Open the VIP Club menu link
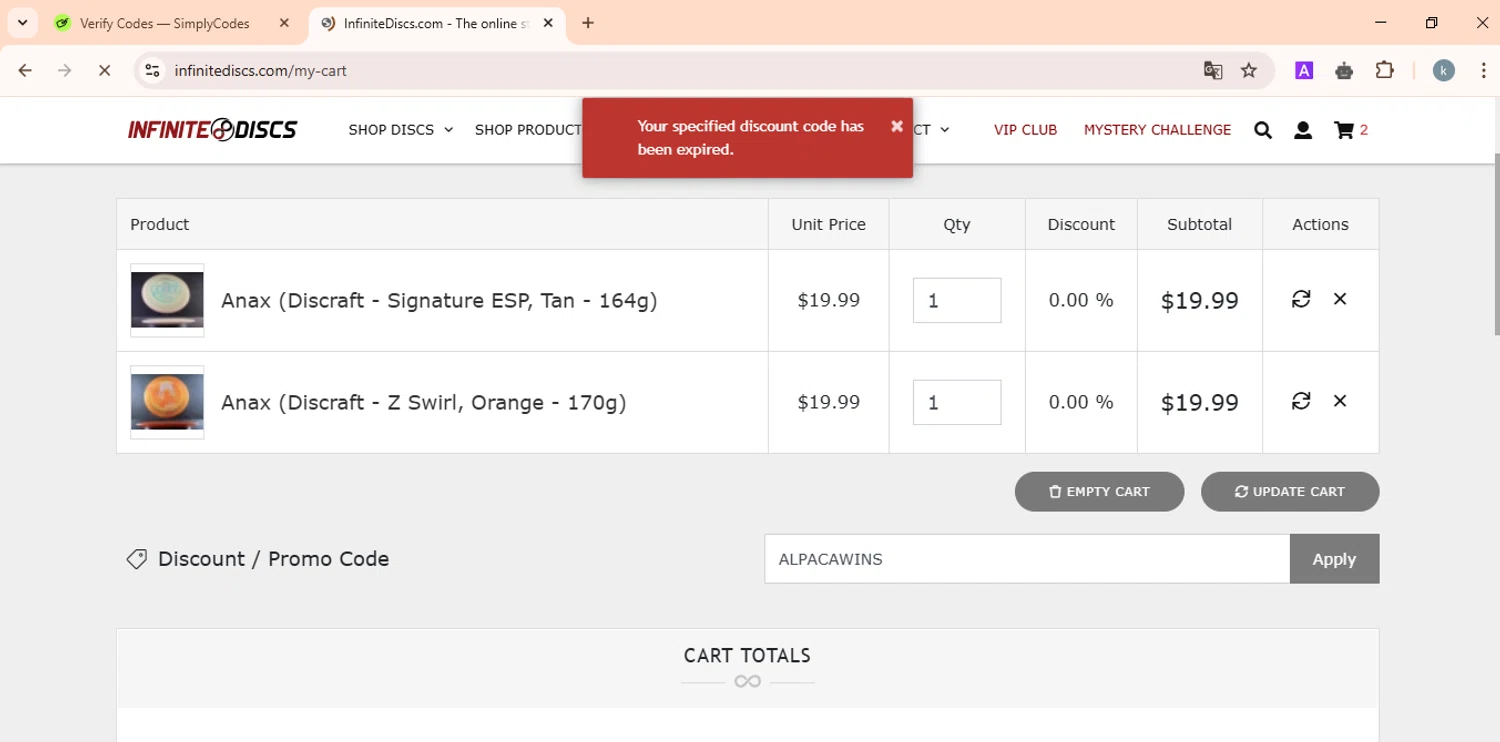 1025,130
